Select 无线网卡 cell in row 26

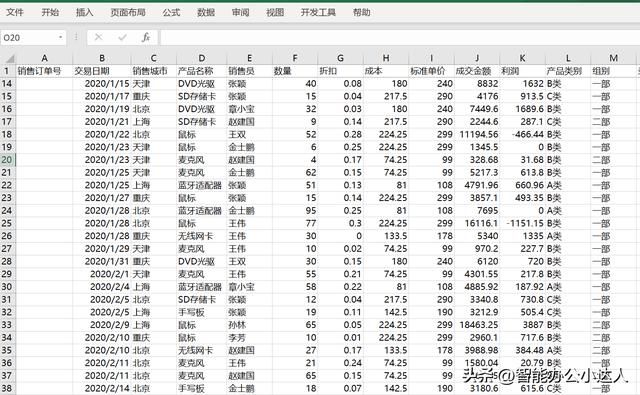coord(202,236)
